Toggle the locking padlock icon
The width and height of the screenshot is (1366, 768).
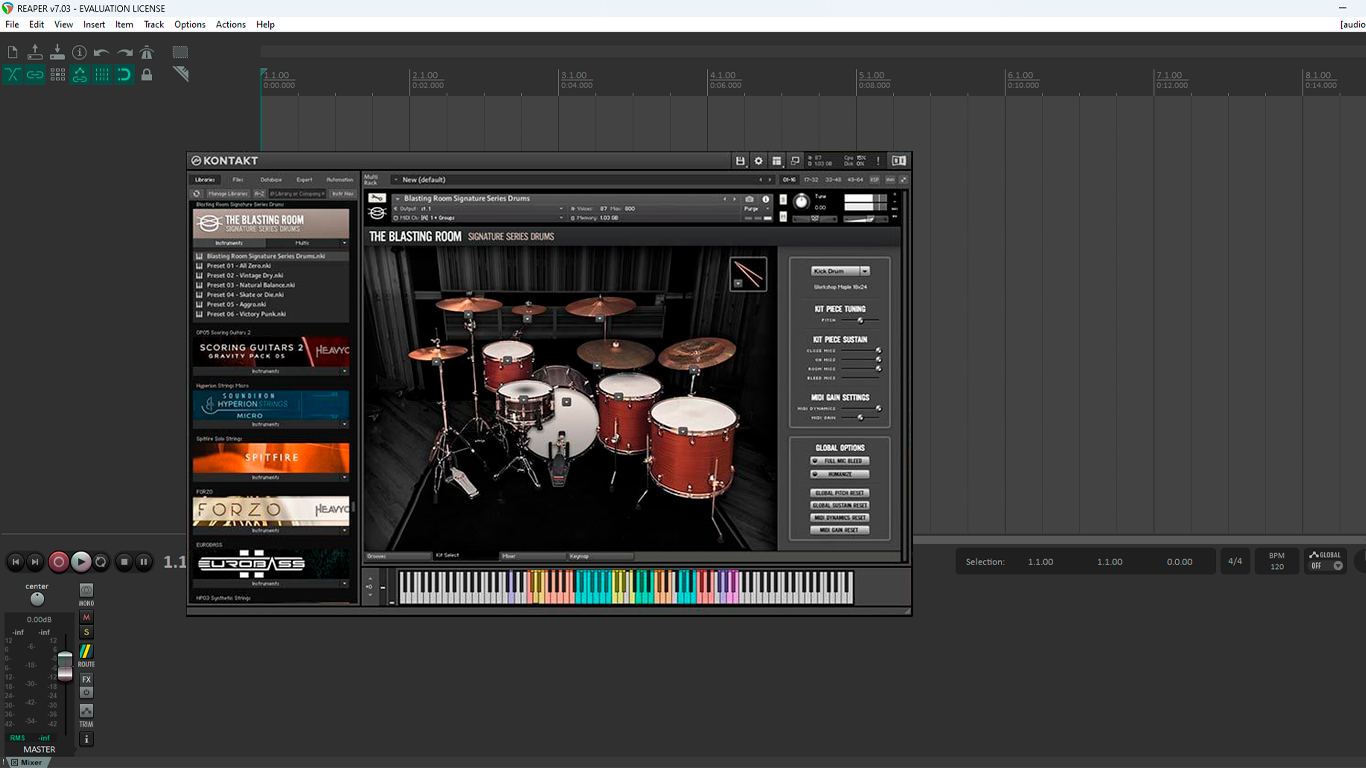click(x=146, y=74)
